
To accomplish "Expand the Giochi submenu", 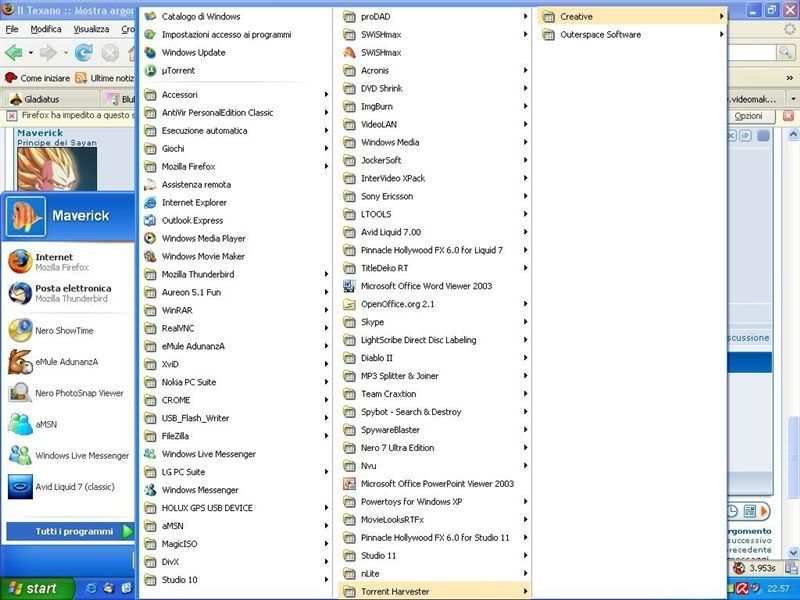I will (x=235, y=148).
